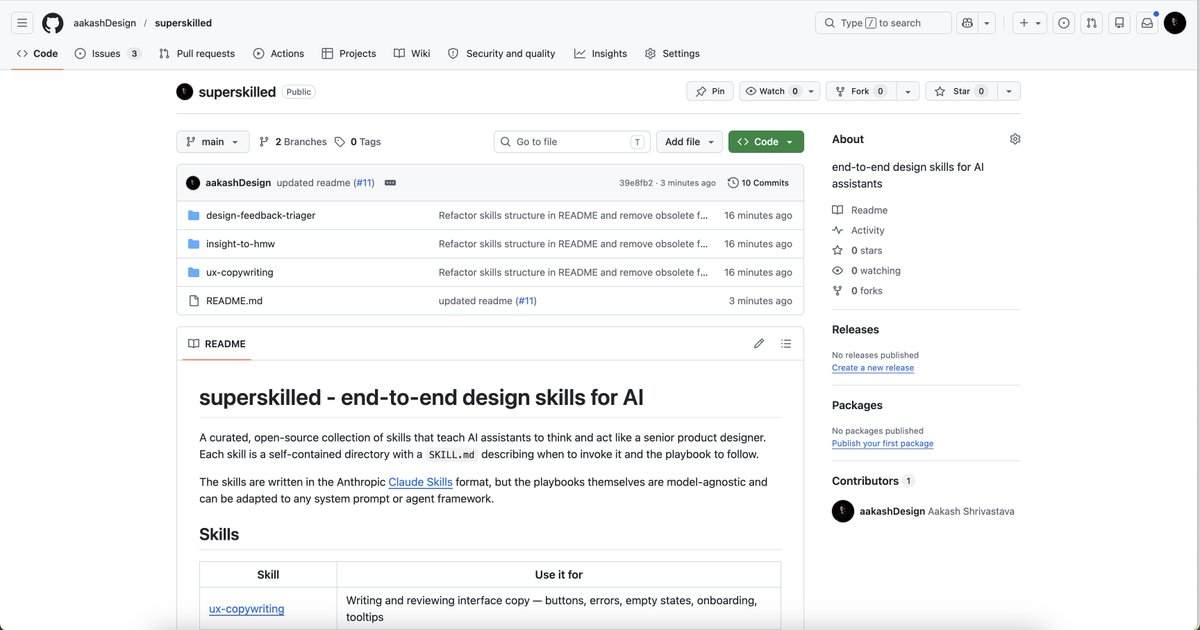View 0 forks link in About

(857, 291)
